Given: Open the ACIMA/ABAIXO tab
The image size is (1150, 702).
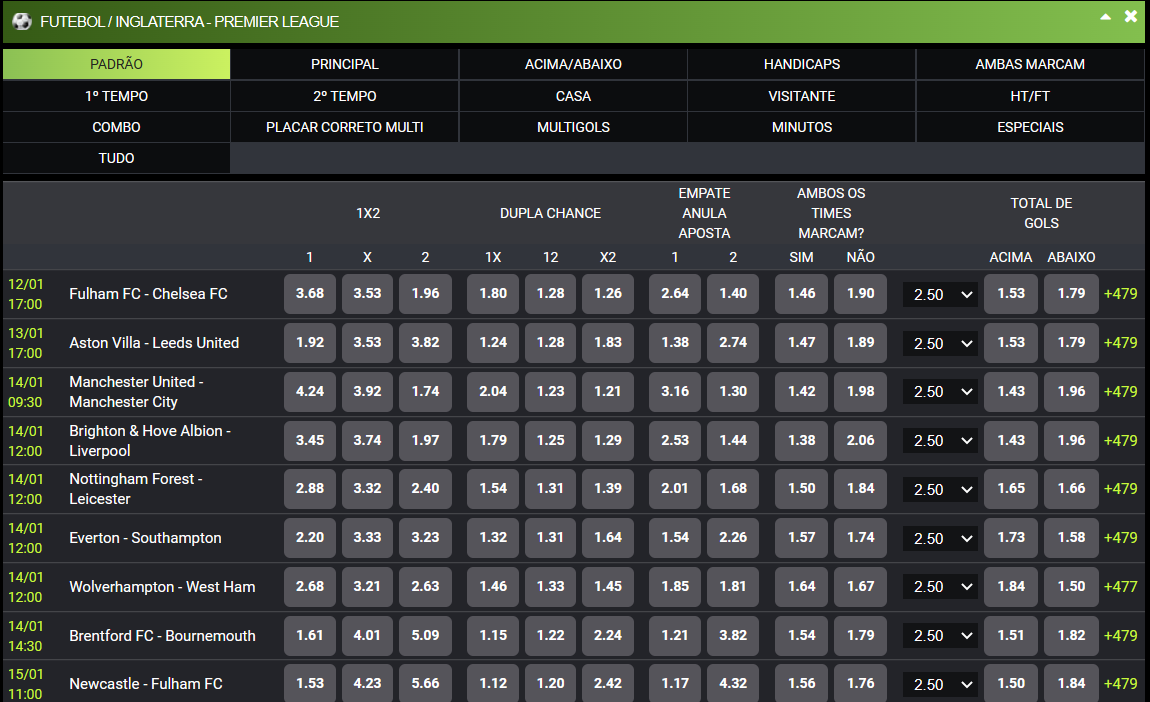Looking at the screenshot, I should [574, 65].
